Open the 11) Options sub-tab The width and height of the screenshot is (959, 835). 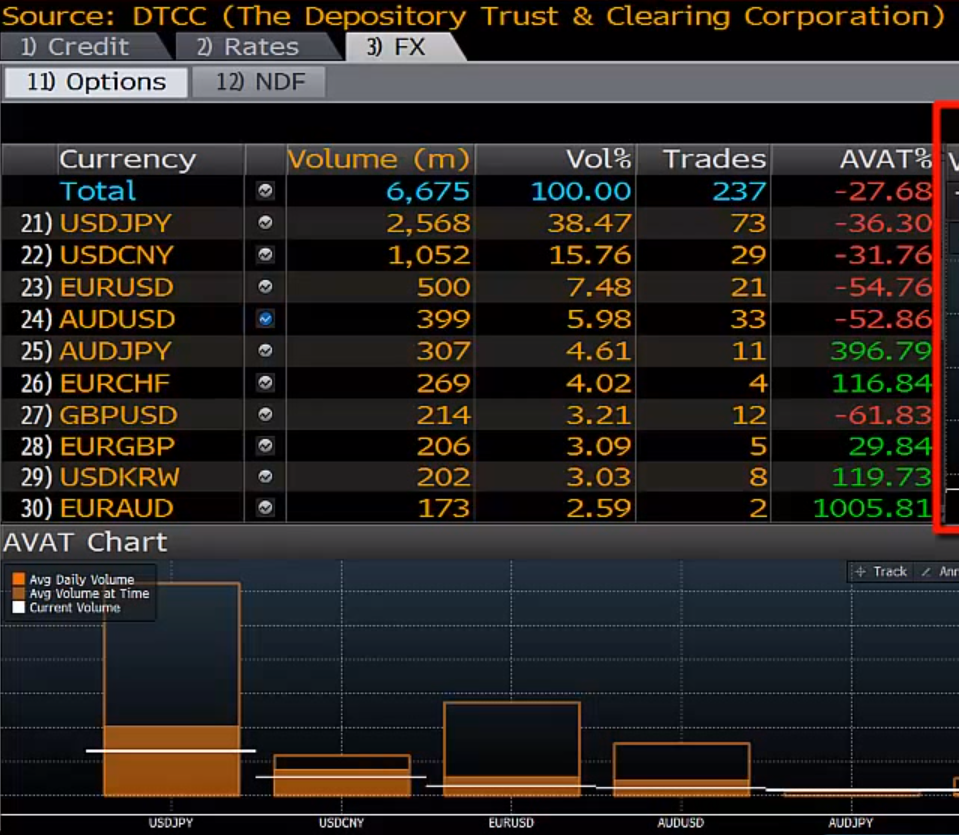click(x=96, y=82)
